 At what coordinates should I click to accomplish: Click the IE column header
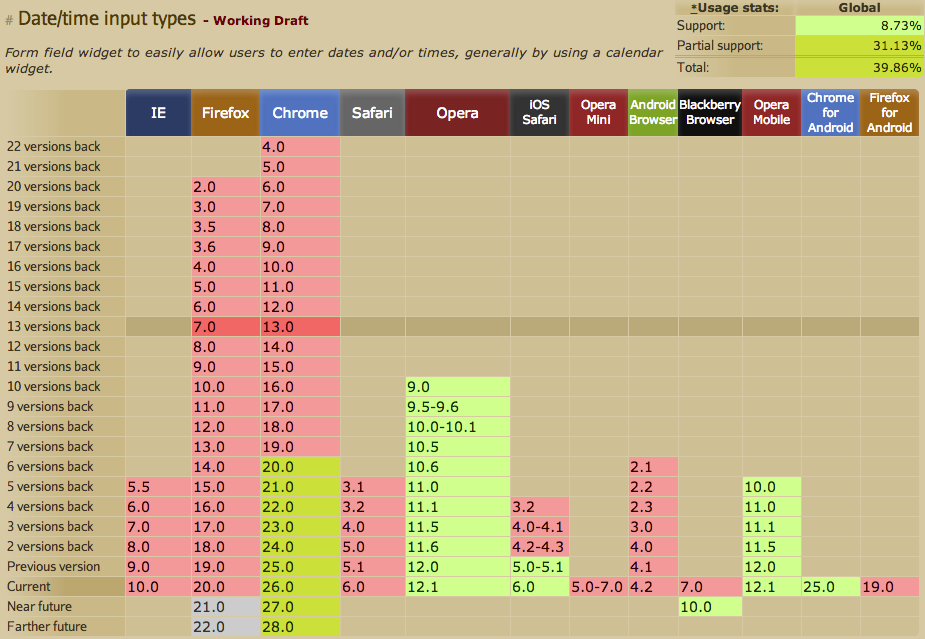(158, 113)
